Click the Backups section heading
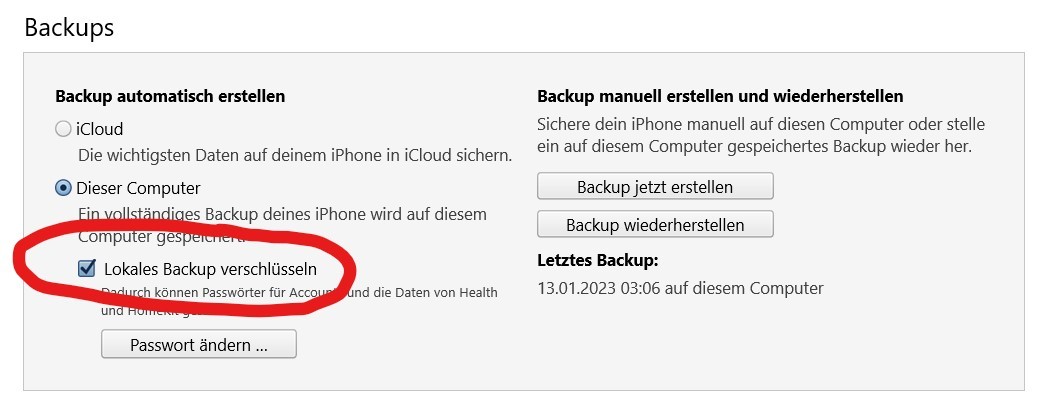 (x=69, y=27)
